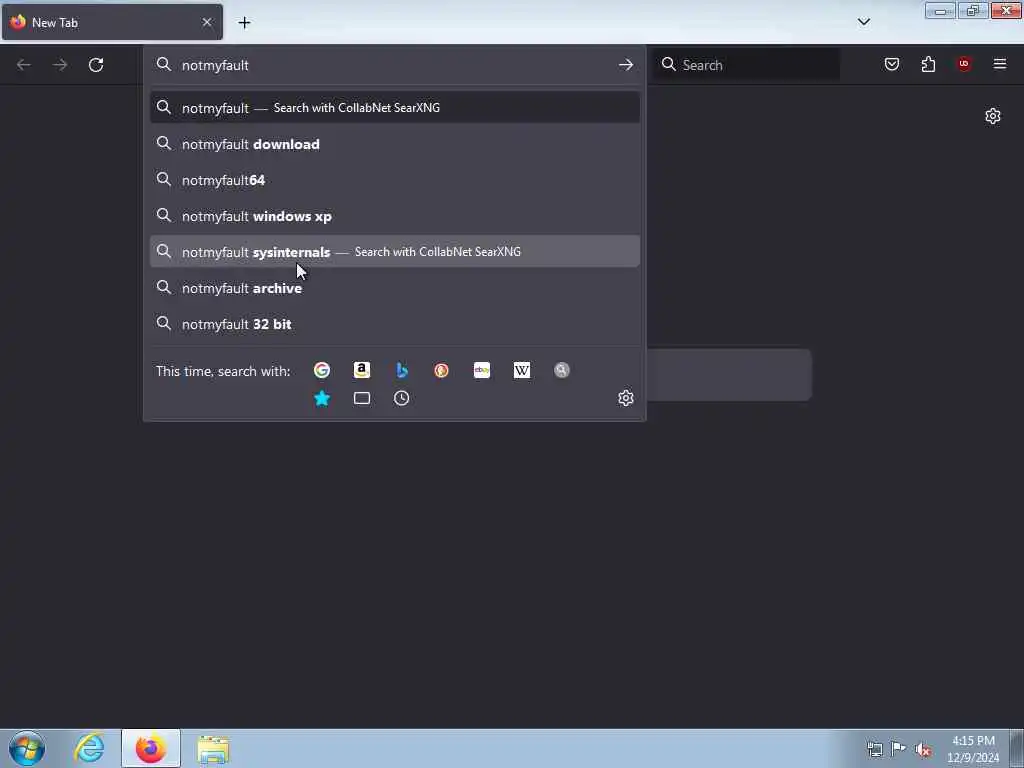Click the Firefox taskbar button

151,748
